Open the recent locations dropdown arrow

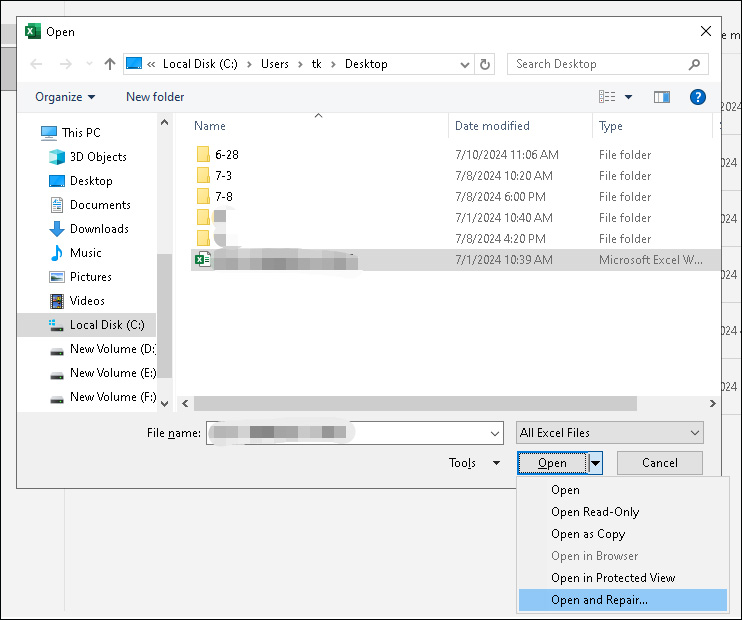click(x=89, y=64)
